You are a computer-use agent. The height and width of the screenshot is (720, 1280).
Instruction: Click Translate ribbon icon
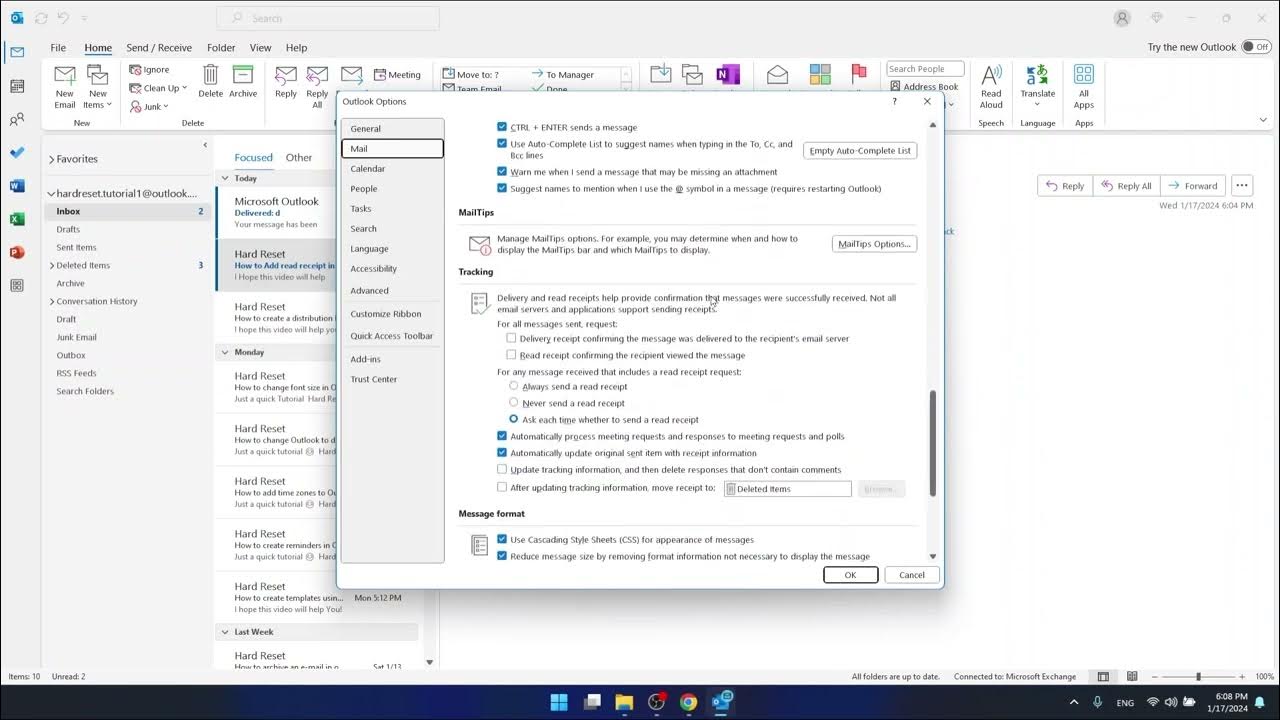pos(1037,75)
